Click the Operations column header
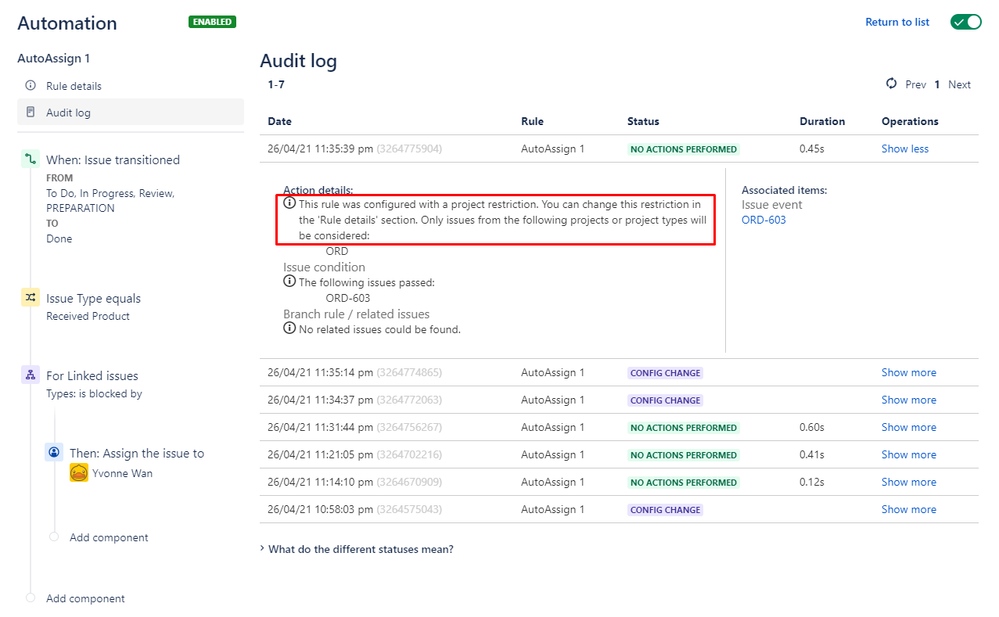This screenshot has height=617, width=999. (910, 121)
